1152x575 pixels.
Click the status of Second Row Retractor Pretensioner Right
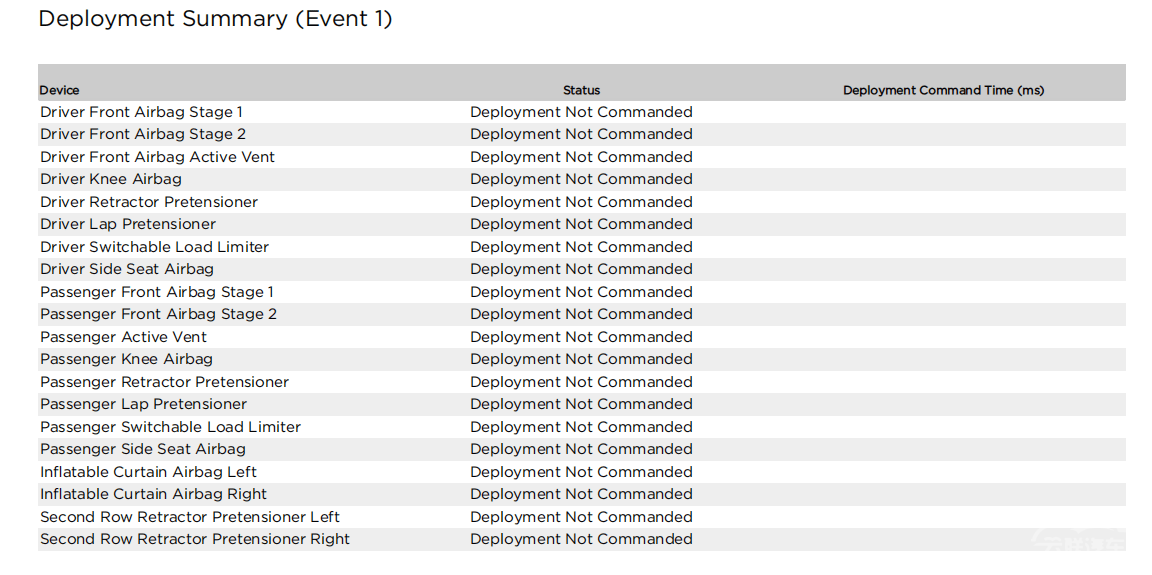581,539
